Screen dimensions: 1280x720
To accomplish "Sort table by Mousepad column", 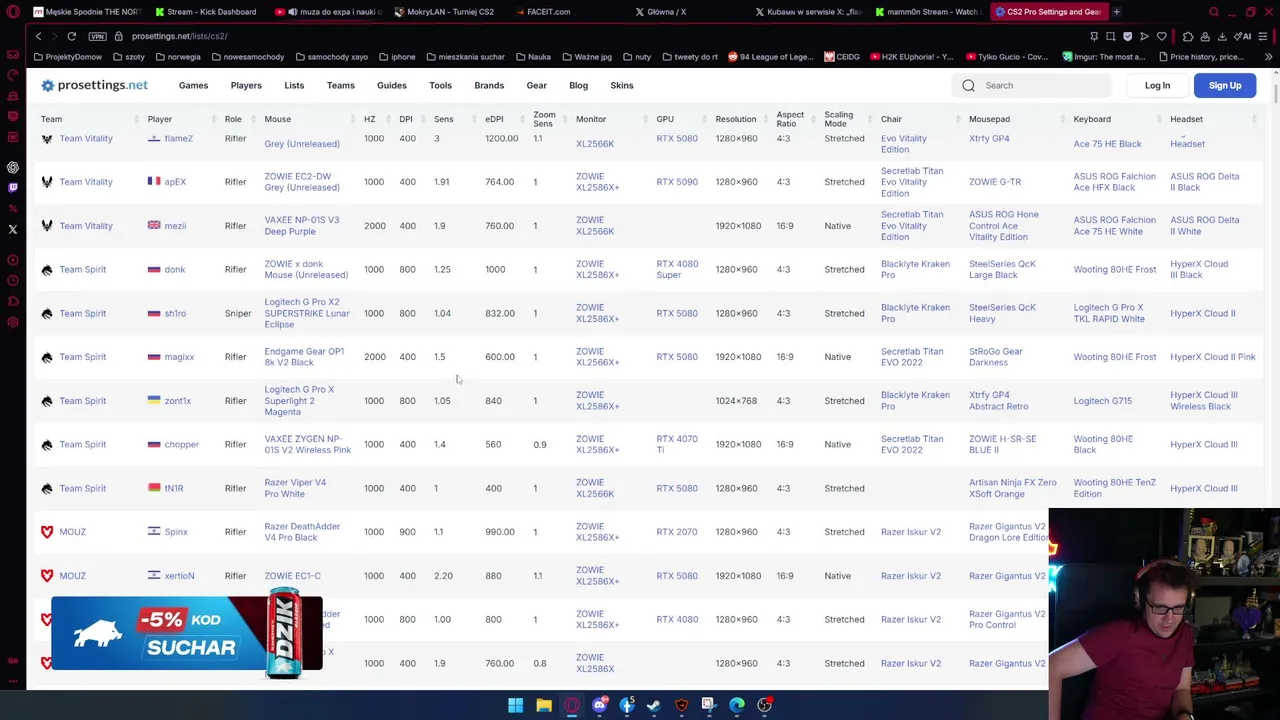I will (x=989, y=119).
